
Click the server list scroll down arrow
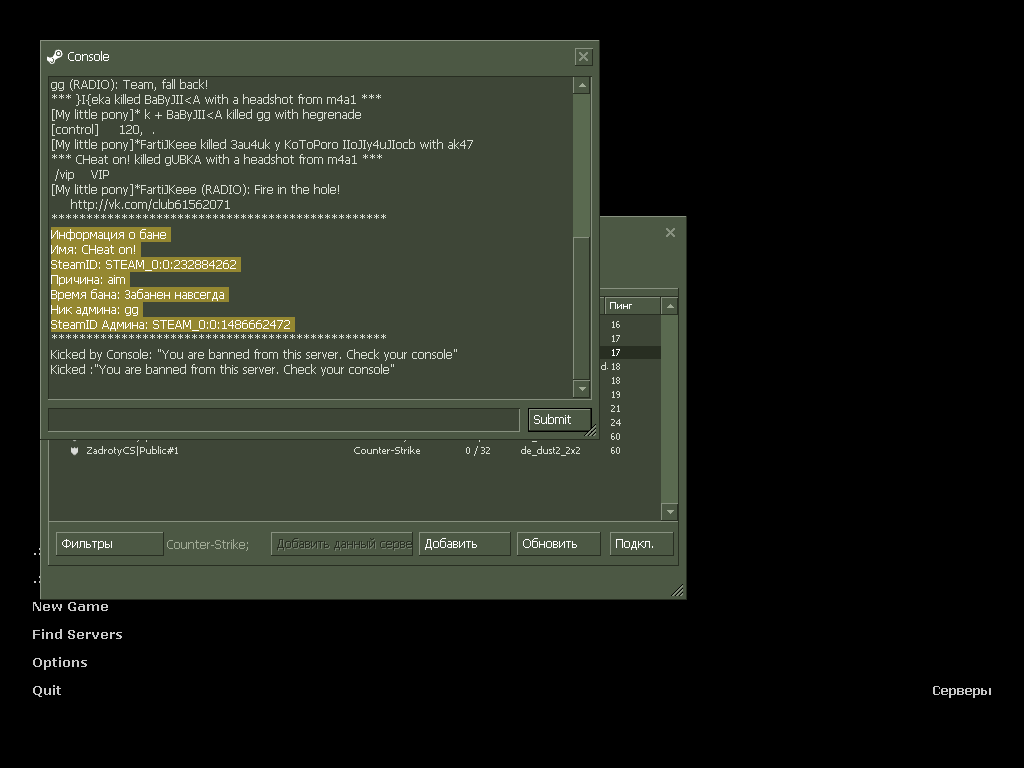point(669,511)
